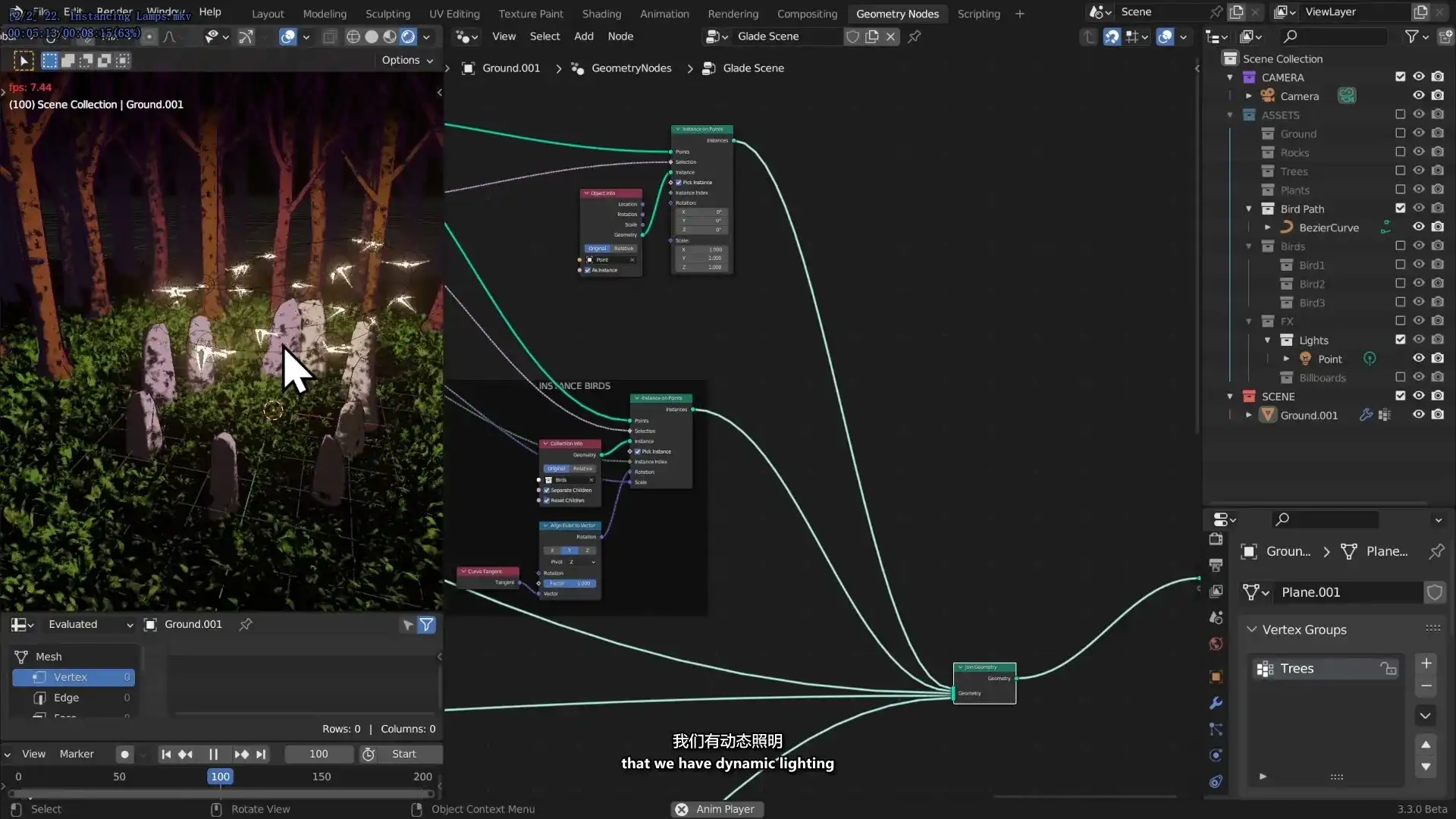Click the current frame 100 field

(x=318, y=754)
